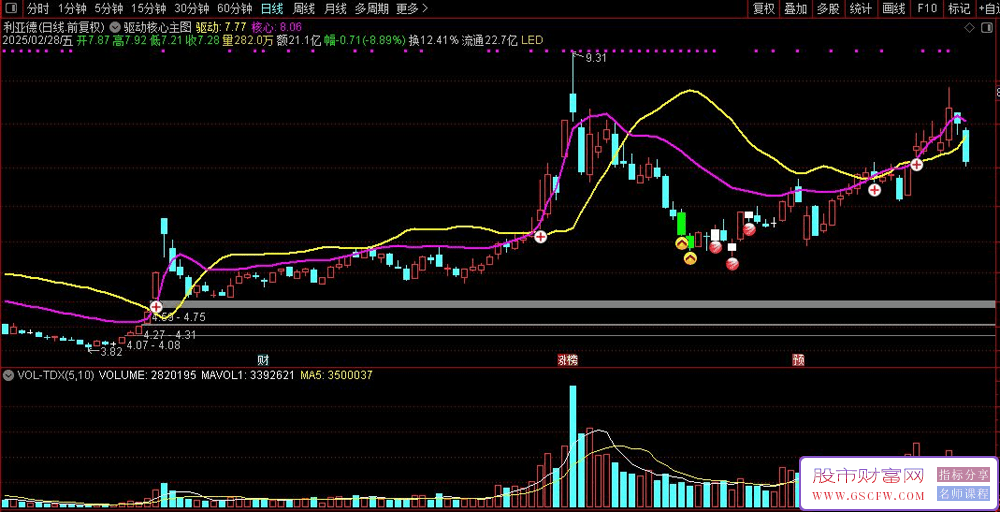
Task: Open the 统计 statistics button
Action: coord(860,8)
